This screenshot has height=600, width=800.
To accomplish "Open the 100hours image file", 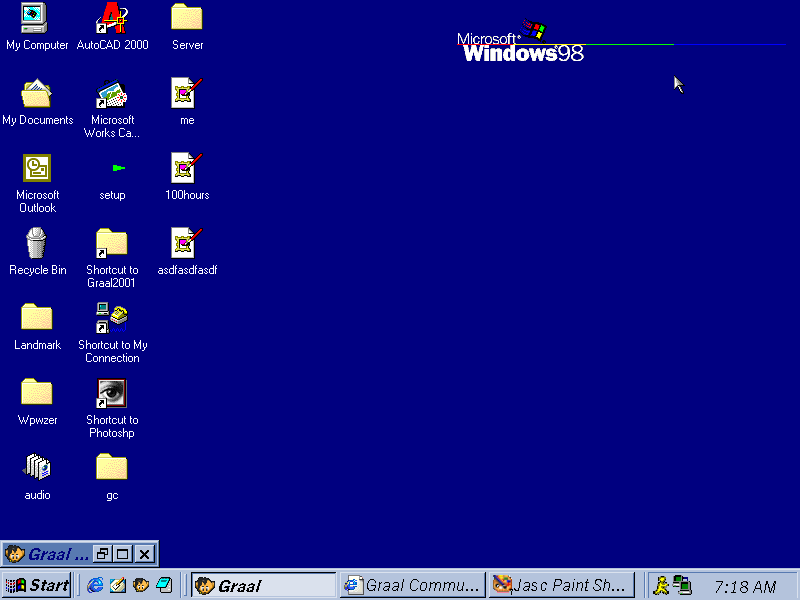I will [187, 168].
